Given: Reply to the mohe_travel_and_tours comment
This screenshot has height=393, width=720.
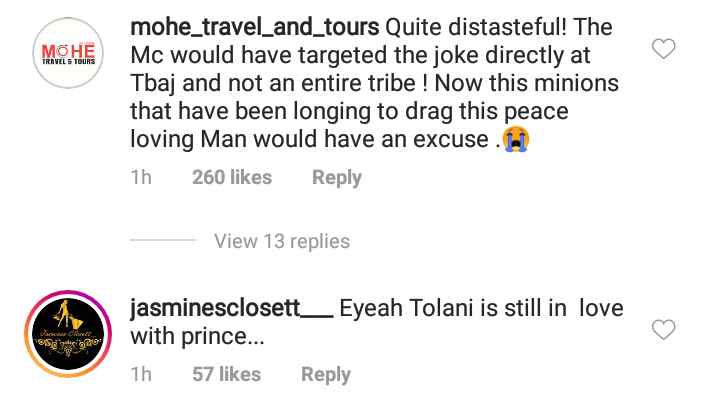Looking at the screenshot, I should pos(337,178).
